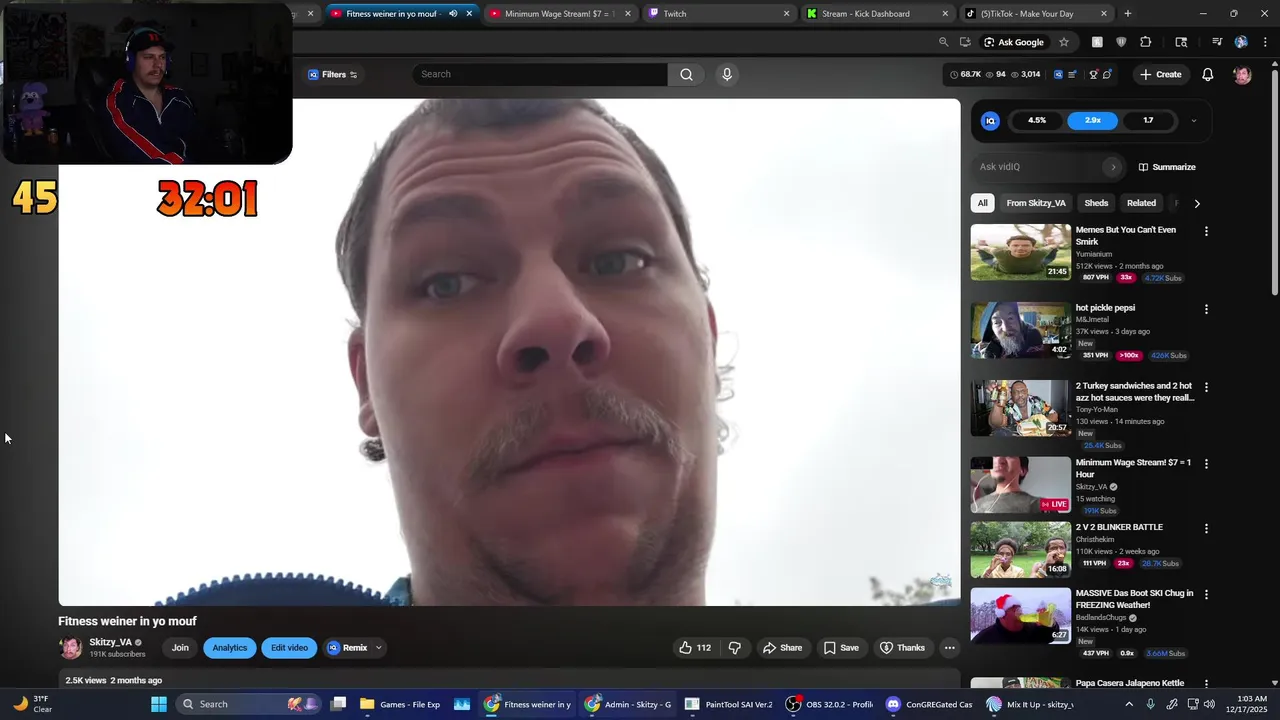Select the Related filter chip
The height and width of the screenshot is (720, 1280).
tap(1141, 203)
